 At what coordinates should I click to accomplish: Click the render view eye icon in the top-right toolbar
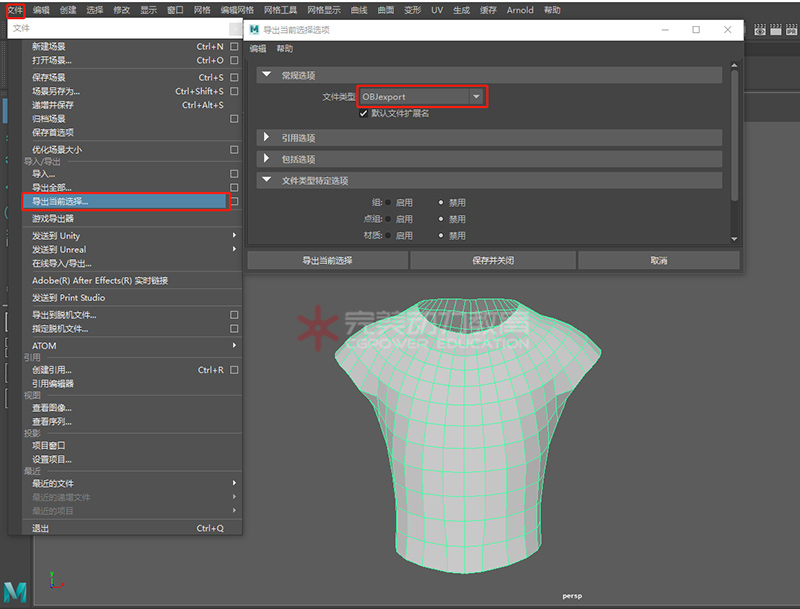pos(759,31)
